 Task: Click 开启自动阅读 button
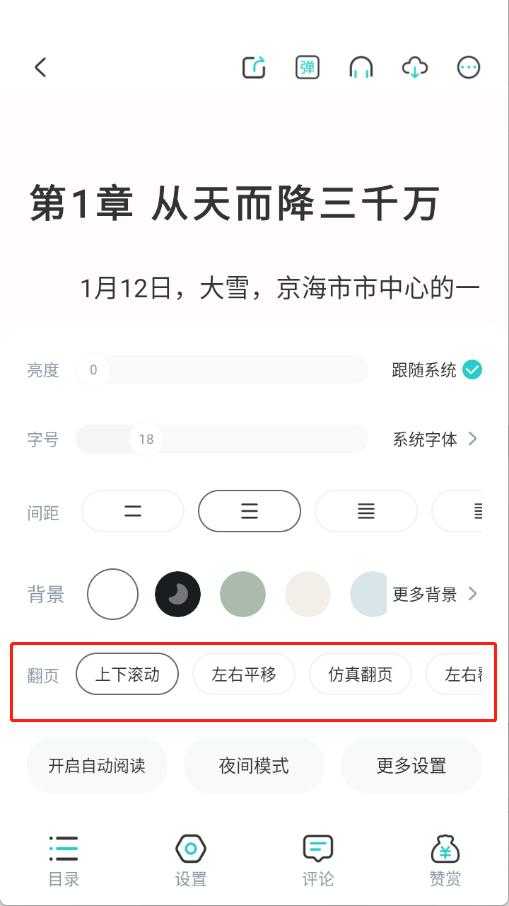click(x=97, y=766)
